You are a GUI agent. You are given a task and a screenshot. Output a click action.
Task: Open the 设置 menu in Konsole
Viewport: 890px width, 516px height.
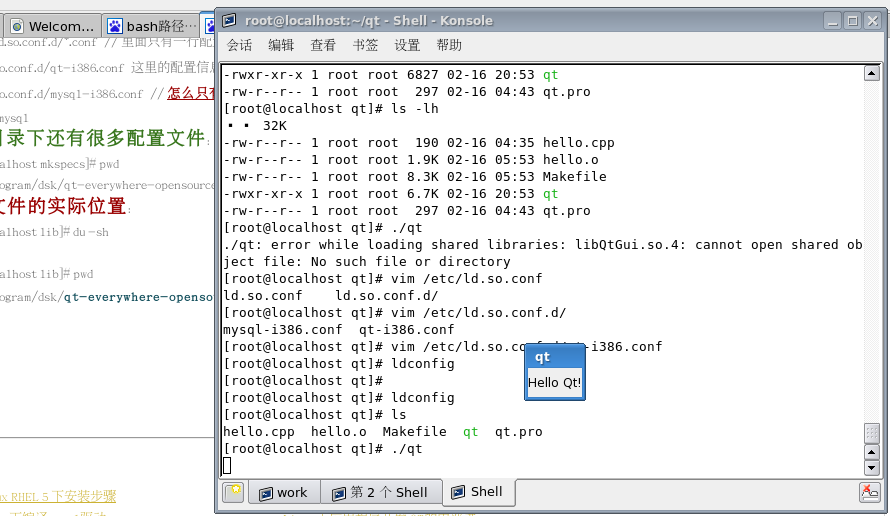click(407, 45)
